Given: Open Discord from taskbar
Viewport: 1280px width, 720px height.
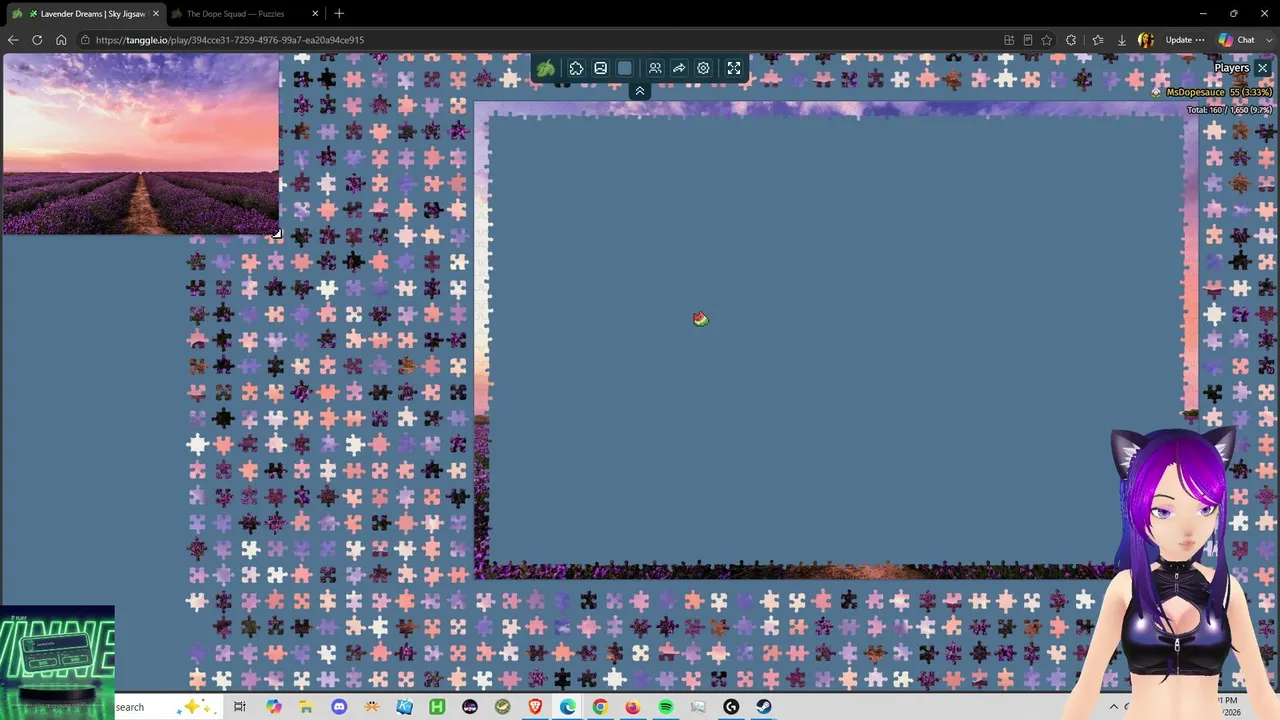Looking at the screenshot, I should click(339, 707).
